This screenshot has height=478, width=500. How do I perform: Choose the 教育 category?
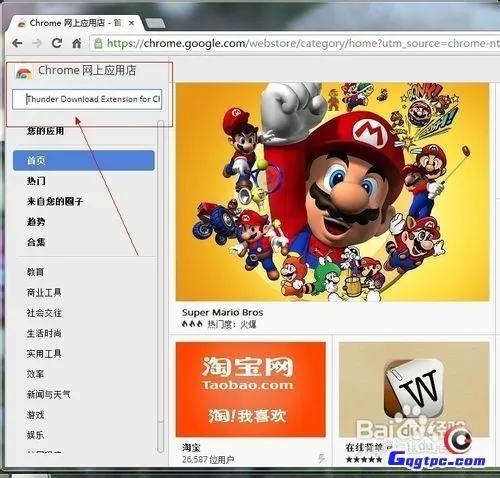[x=35, y=272]
